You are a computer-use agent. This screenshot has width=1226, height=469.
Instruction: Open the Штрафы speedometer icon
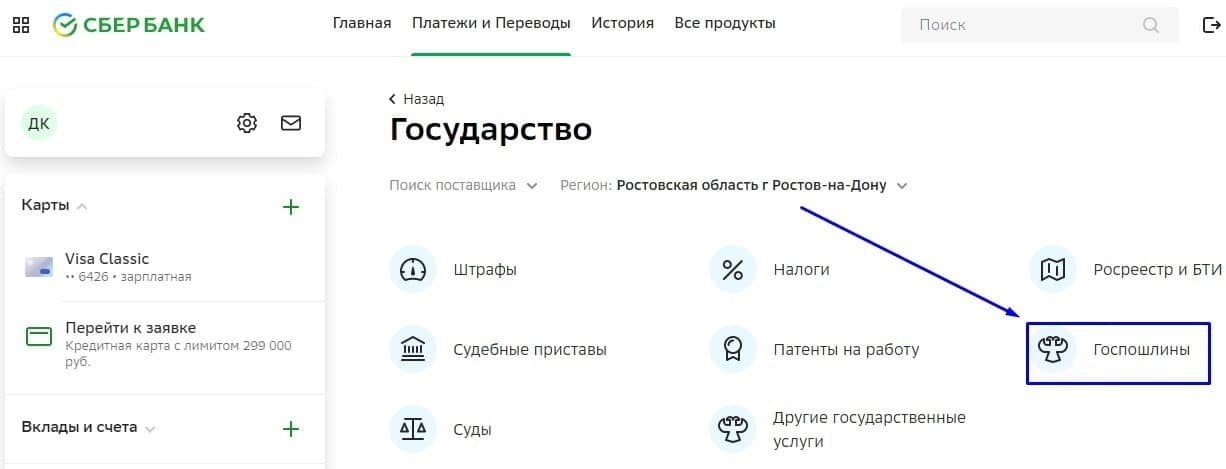click(412, 270)
